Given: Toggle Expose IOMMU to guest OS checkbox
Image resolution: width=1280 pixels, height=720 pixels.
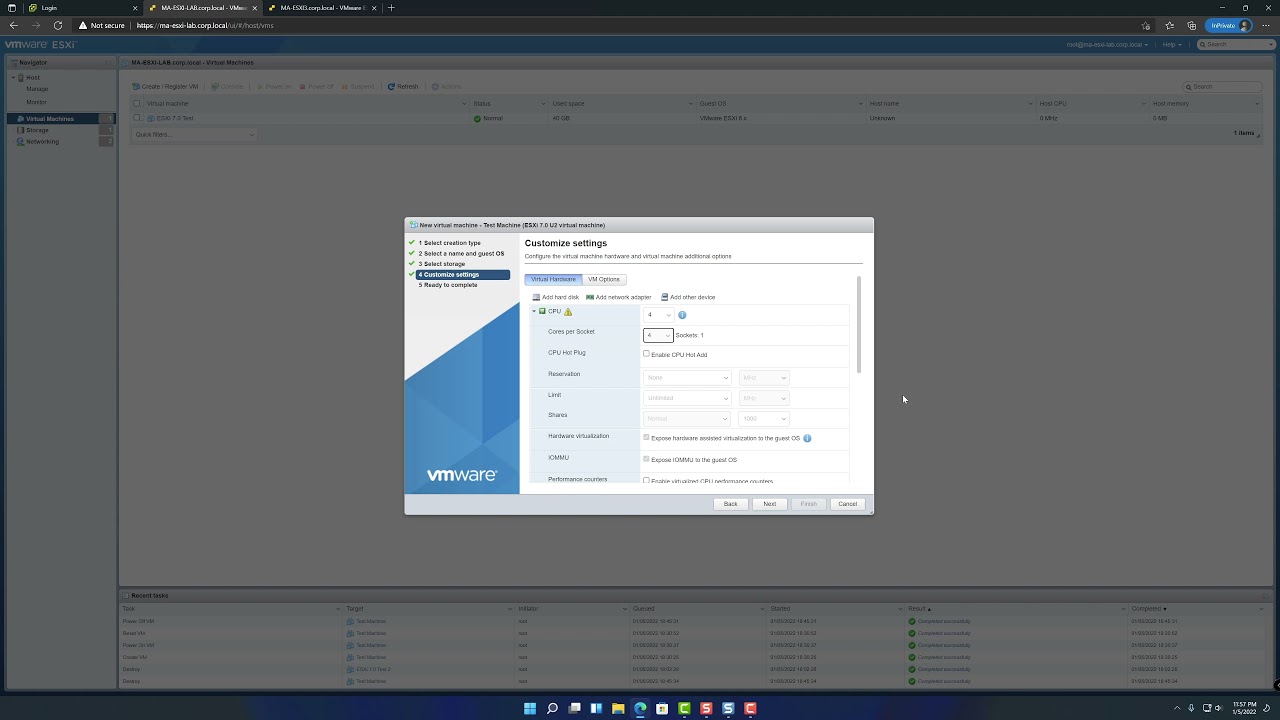Looking at the screenshot, I should click(646, 459).
